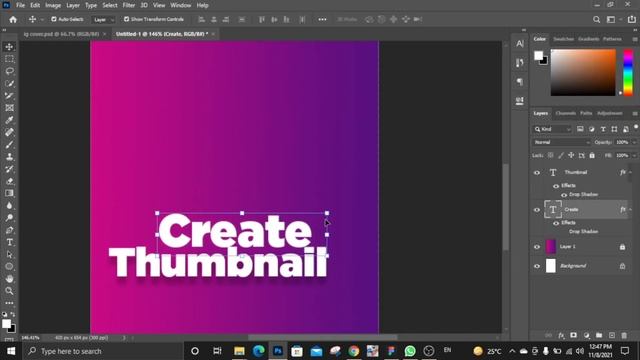Switch to the Swatches tab

tap(563, 39)
